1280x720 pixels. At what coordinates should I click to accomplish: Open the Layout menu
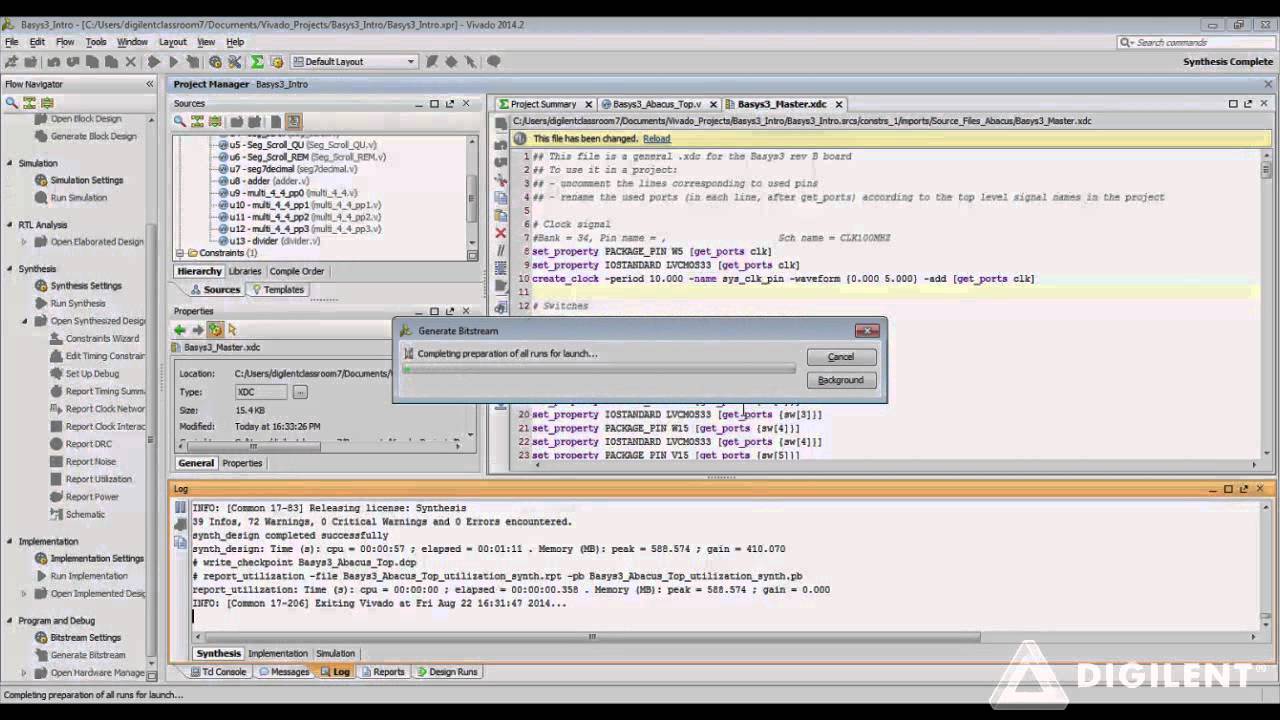(x=173, y=42)
